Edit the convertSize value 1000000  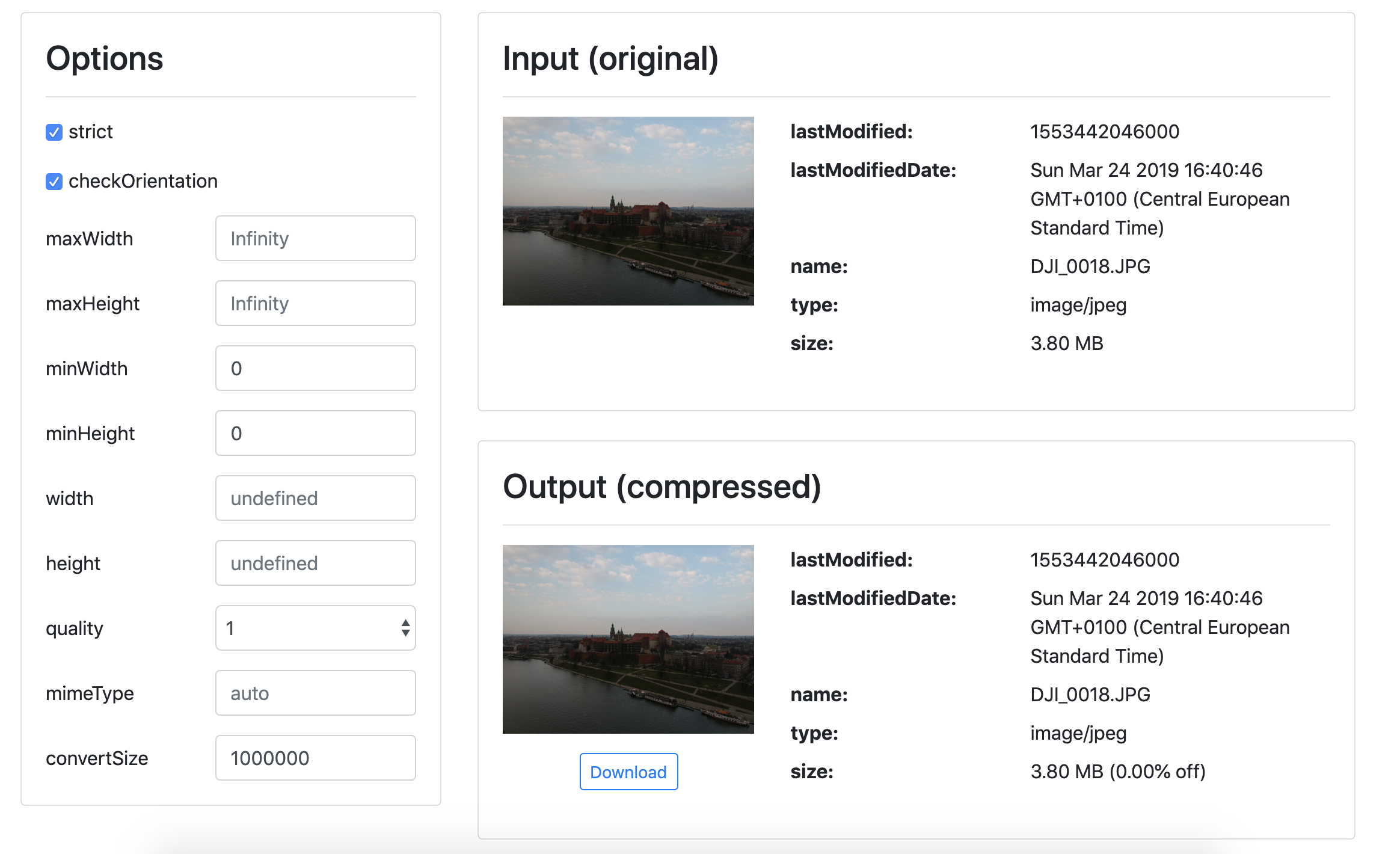(x=315, y=757)
